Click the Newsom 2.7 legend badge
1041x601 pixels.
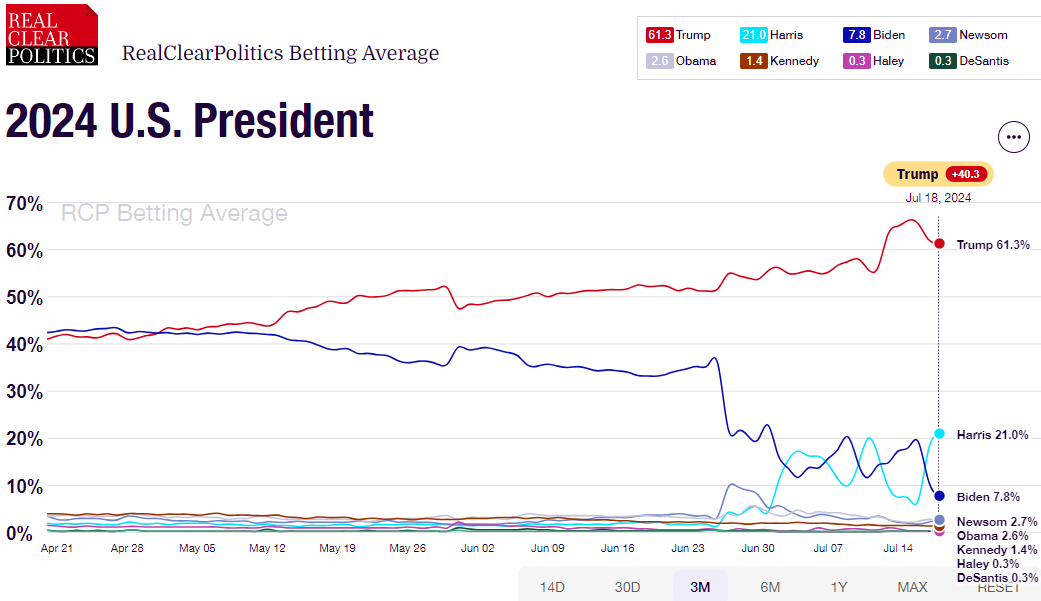click(942, 35)
